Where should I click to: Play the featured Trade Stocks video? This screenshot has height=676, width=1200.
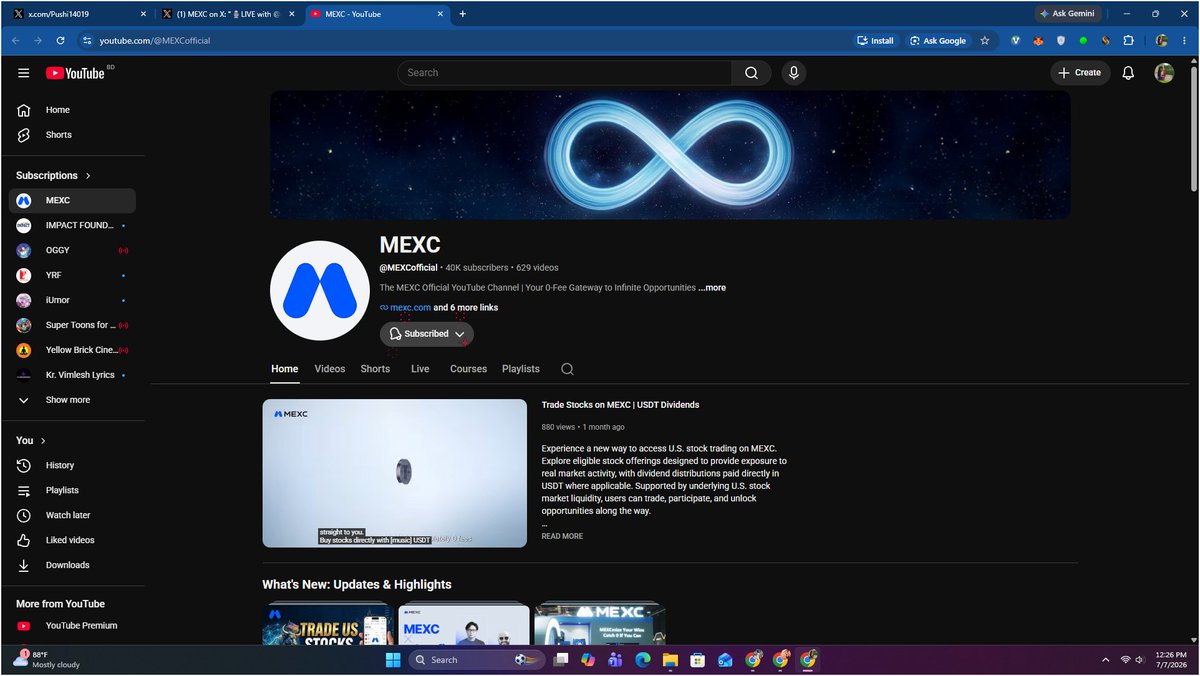(395, 474)
